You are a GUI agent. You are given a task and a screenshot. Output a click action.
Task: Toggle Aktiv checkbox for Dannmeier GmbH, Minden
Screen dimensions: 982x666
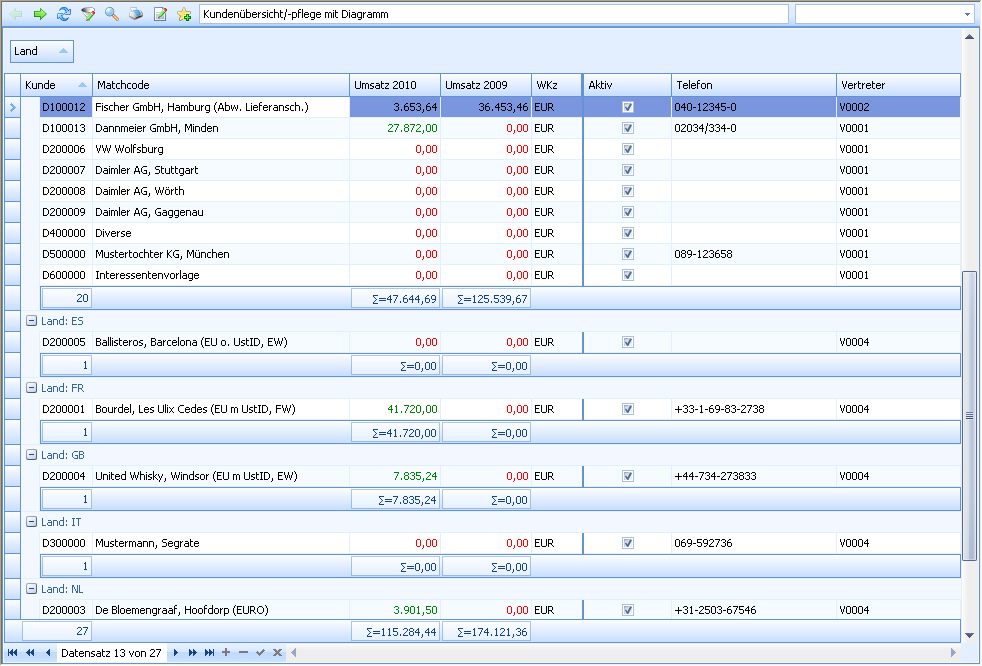[628, 128]
